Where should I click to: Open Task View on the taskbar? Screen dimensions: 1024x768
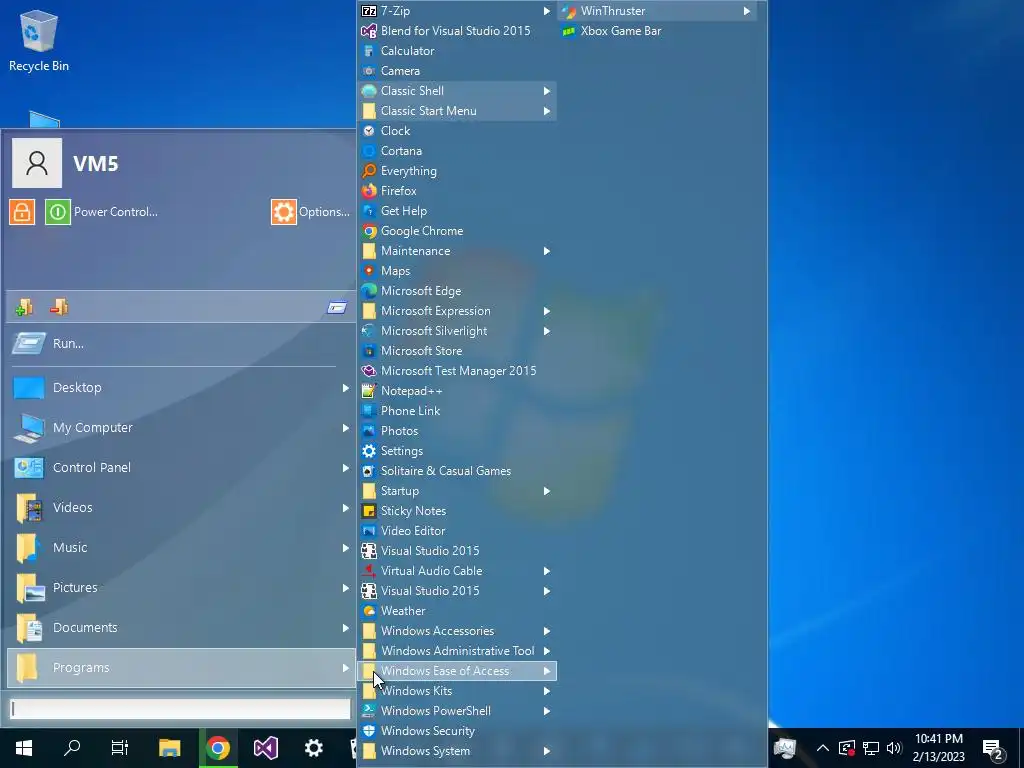120,748
